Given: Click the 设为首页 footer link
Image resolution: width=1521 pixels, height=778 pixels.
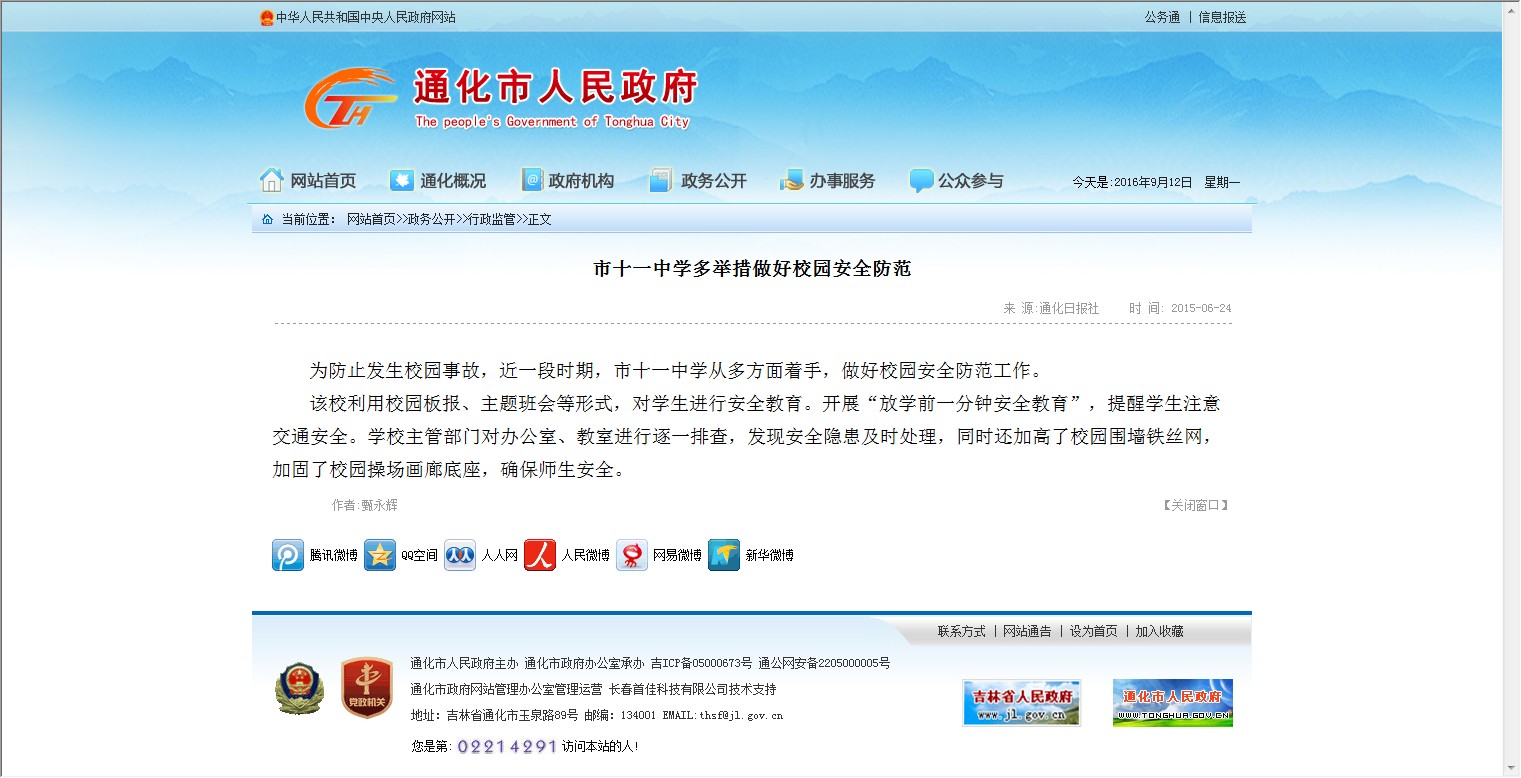Looking at the screenshot, I should [1093, 631].
